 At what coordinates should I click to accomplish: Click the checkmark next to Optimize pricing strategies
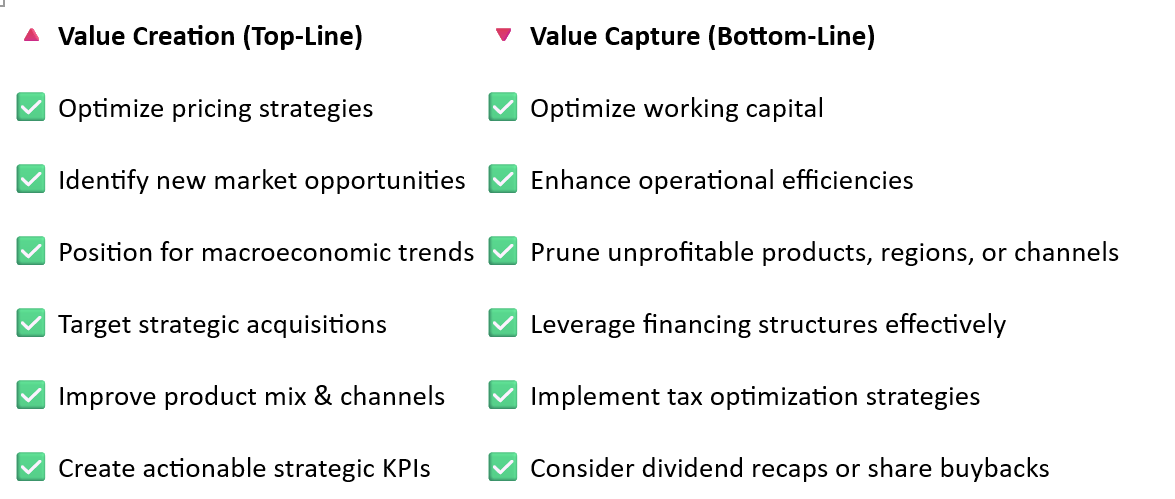point(31,107)
